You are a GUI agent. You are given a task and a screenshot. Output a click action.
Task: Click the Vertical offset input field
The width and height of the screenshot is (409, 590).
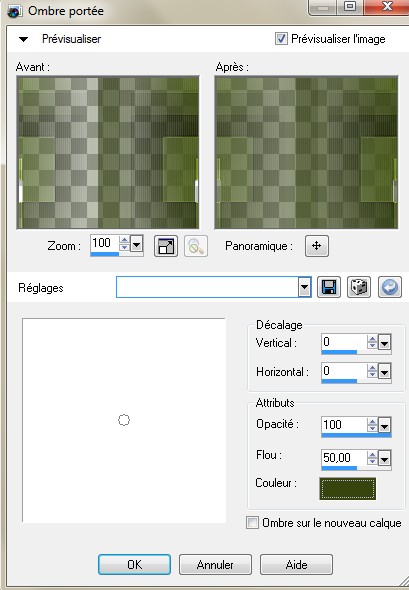344,342
